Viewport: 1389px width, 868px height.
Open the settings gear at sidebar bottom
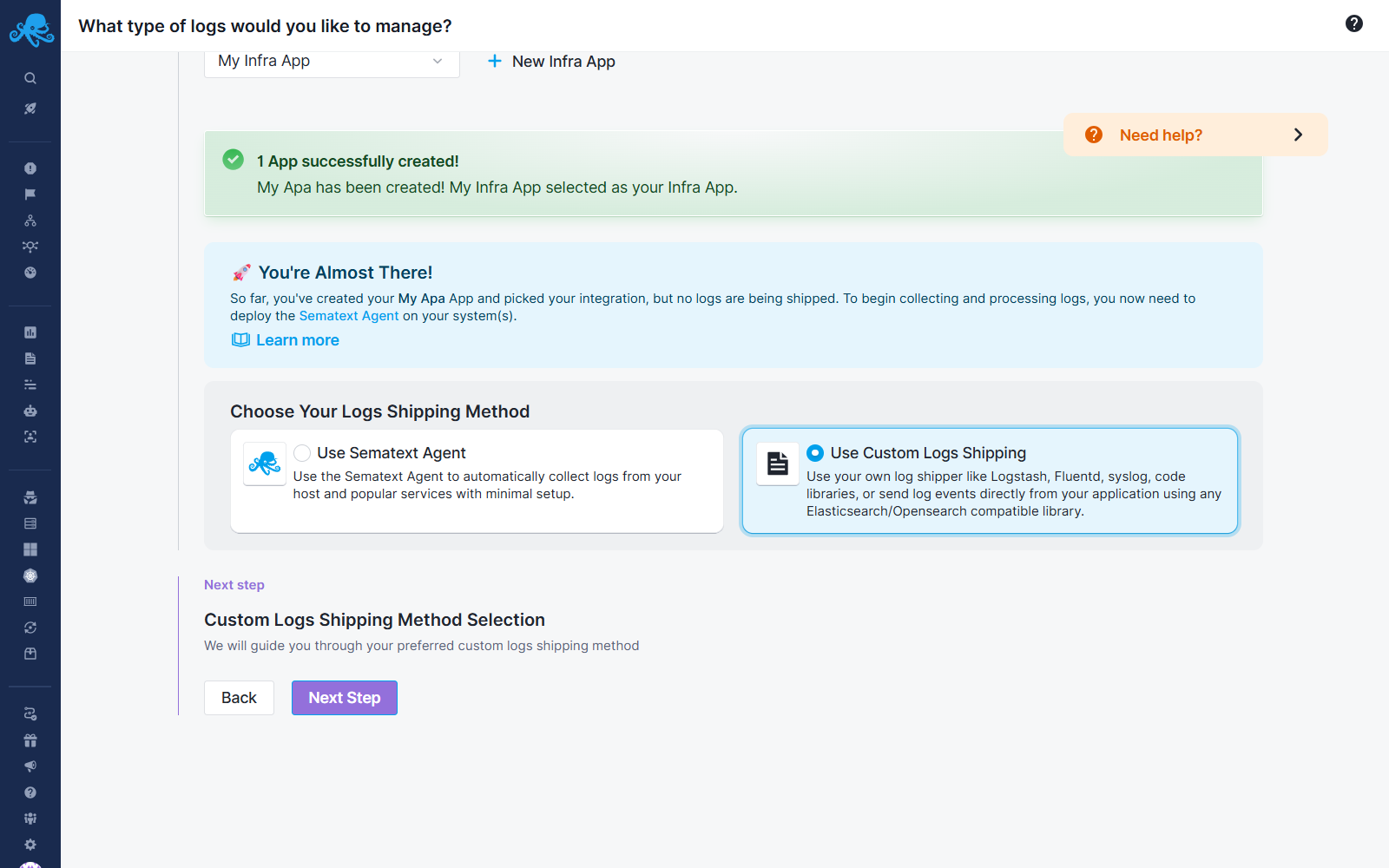click(30, 844)
